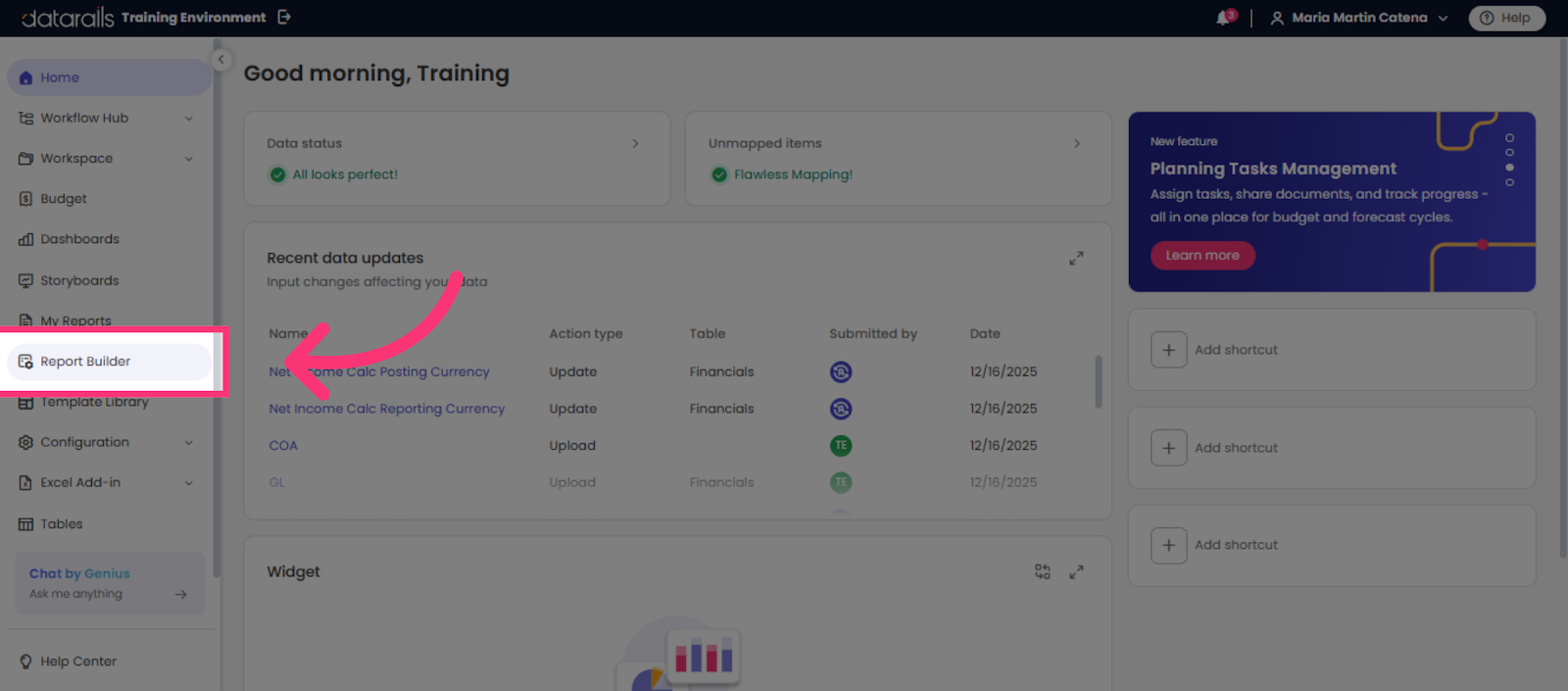Open Net Income Calc Reporting Currency link
The width and height of the screenshot is (1568, 691).
(x=387, y=409)
